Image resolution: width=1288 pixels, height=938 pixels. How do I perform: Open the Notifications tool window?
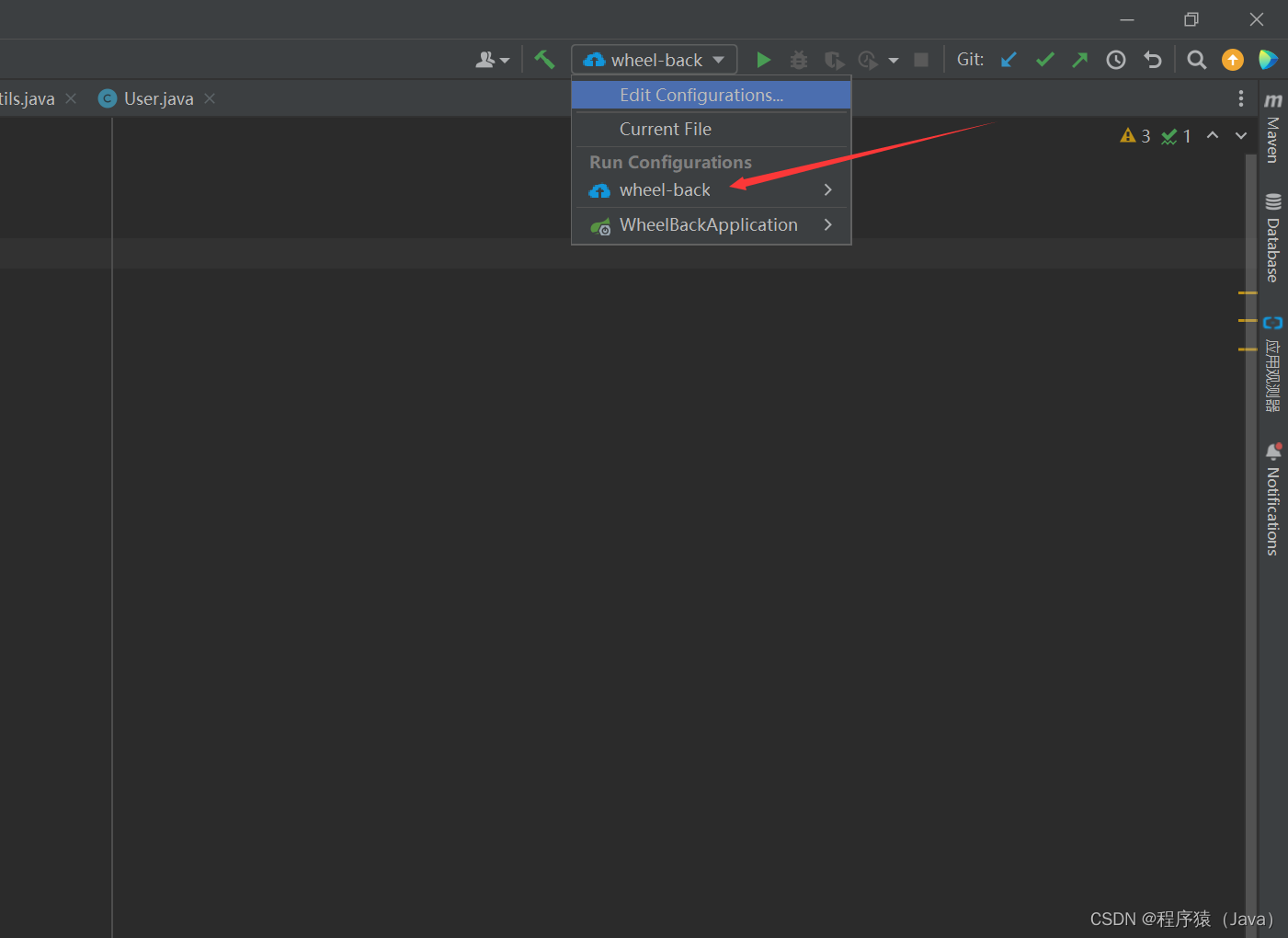point(1273,500)
